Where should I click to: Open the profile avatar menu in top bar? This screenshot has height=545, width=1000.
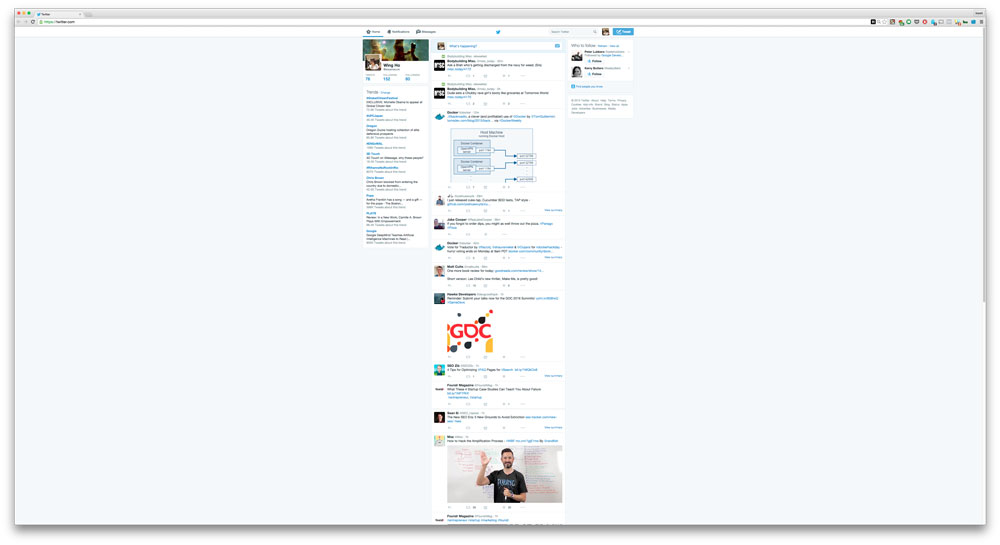point(605,31)
